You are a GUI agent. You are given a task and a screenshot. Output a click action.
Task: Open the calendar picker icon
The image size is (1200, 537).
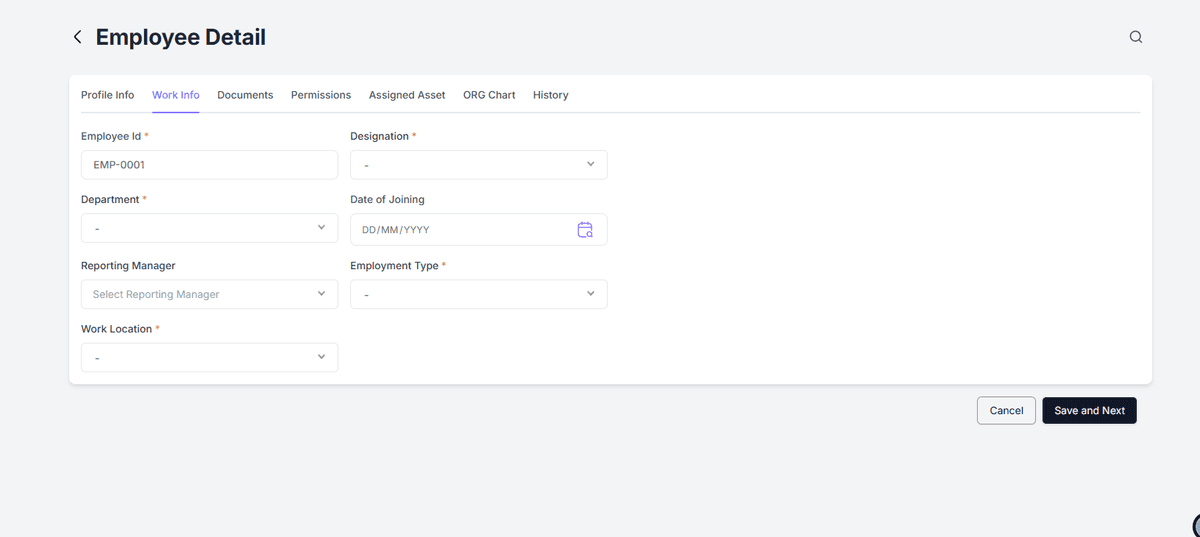click(585, 230)
